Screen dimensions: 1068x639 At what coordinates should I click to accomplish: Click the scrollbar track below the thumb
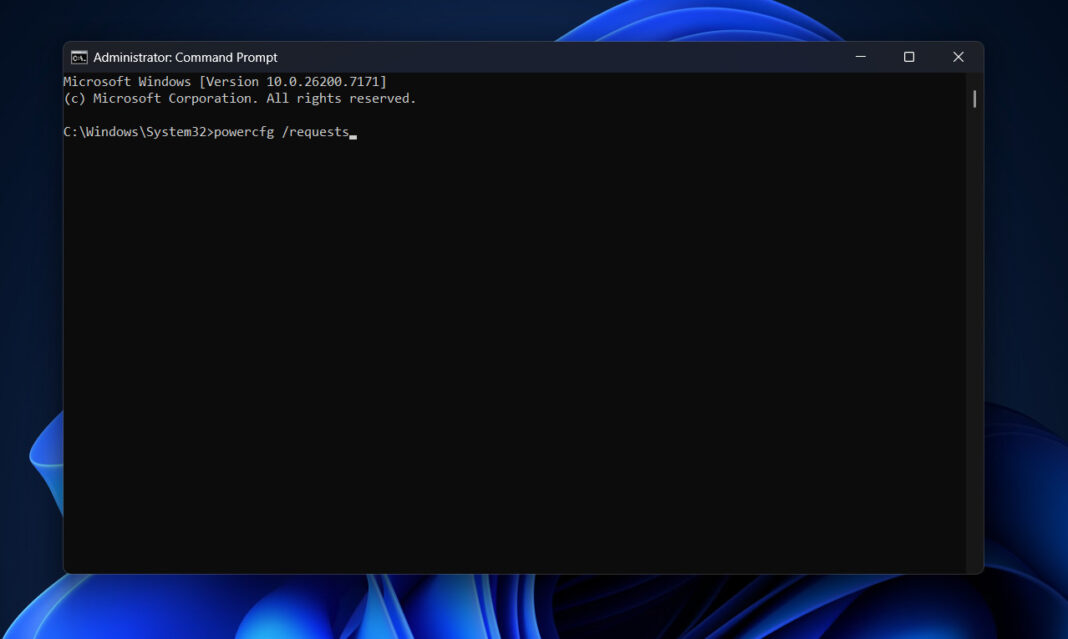pos(972,350)
